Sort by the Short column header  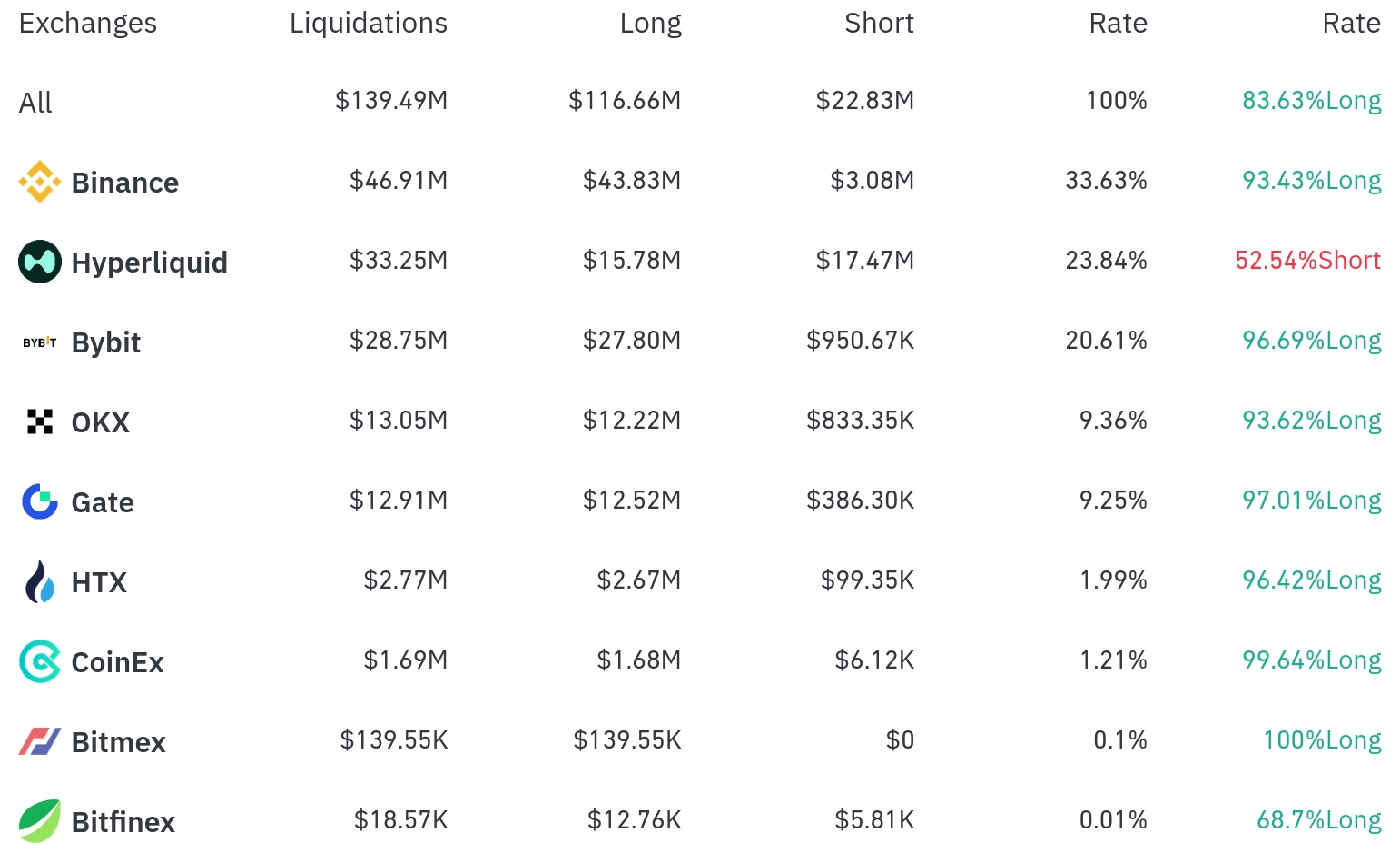pos(878,23)
